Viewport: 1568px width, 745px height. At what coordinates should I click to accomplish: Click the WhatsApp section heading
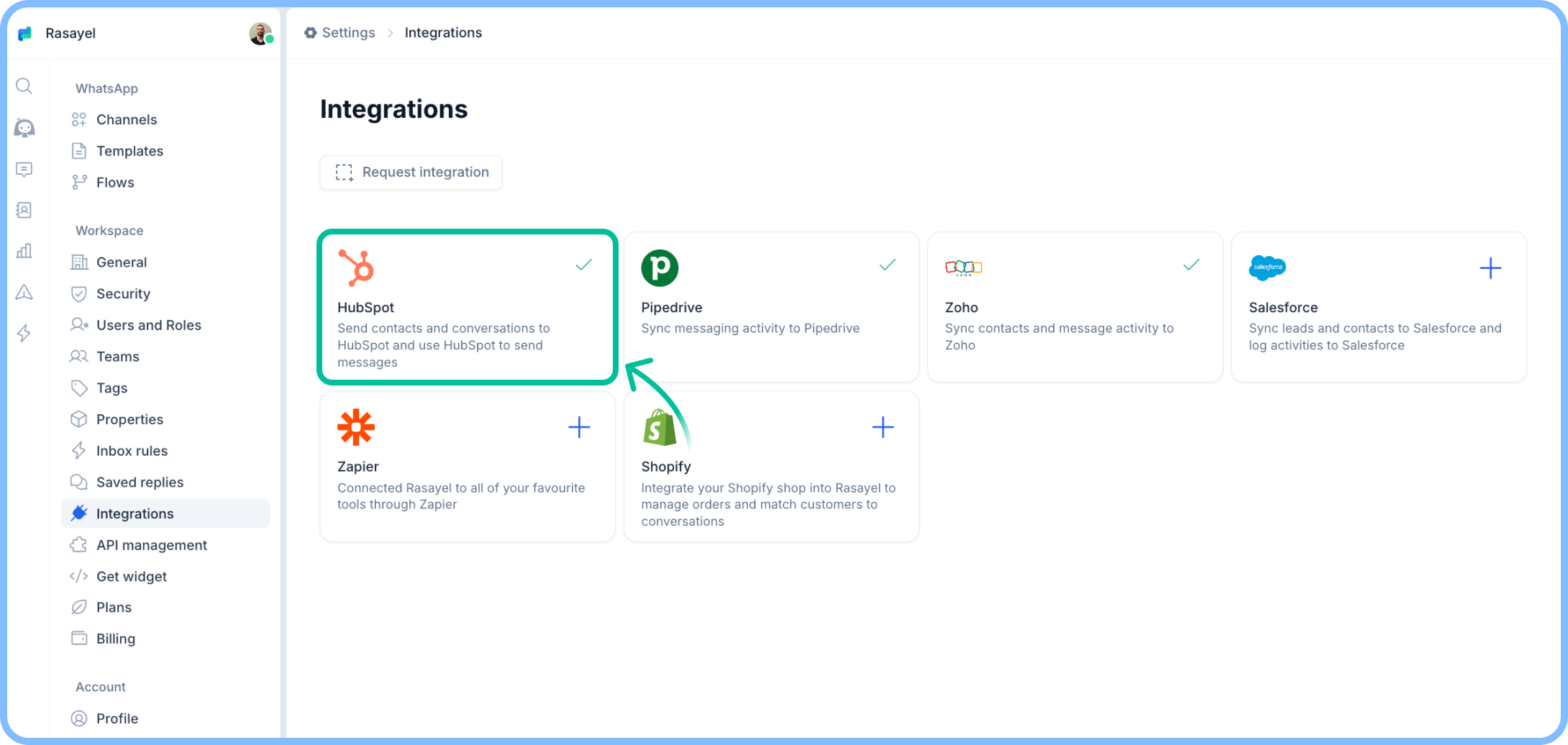tap(106, 88)
